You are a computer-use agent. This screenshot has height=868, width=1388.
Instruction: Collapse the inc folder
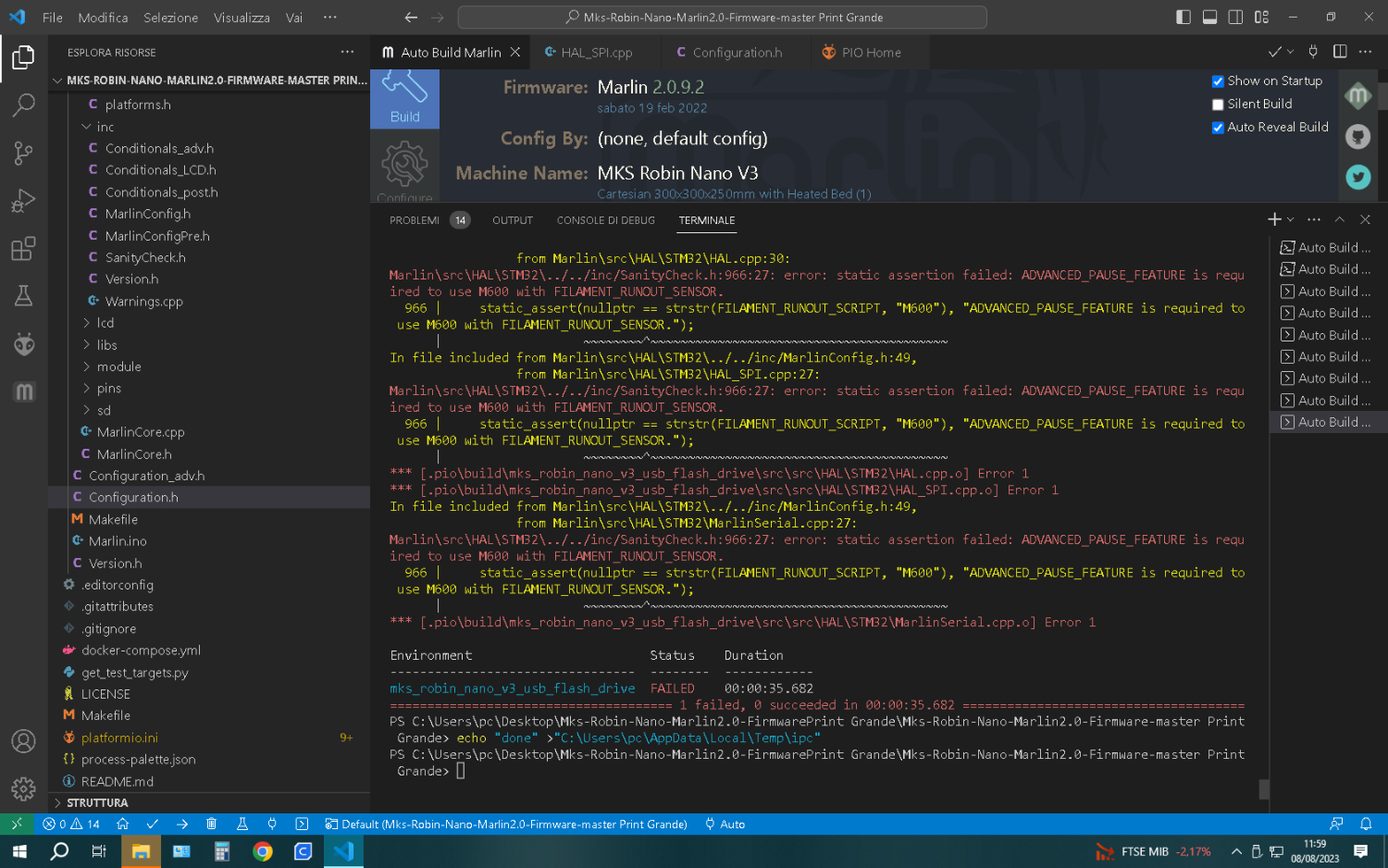105,127
